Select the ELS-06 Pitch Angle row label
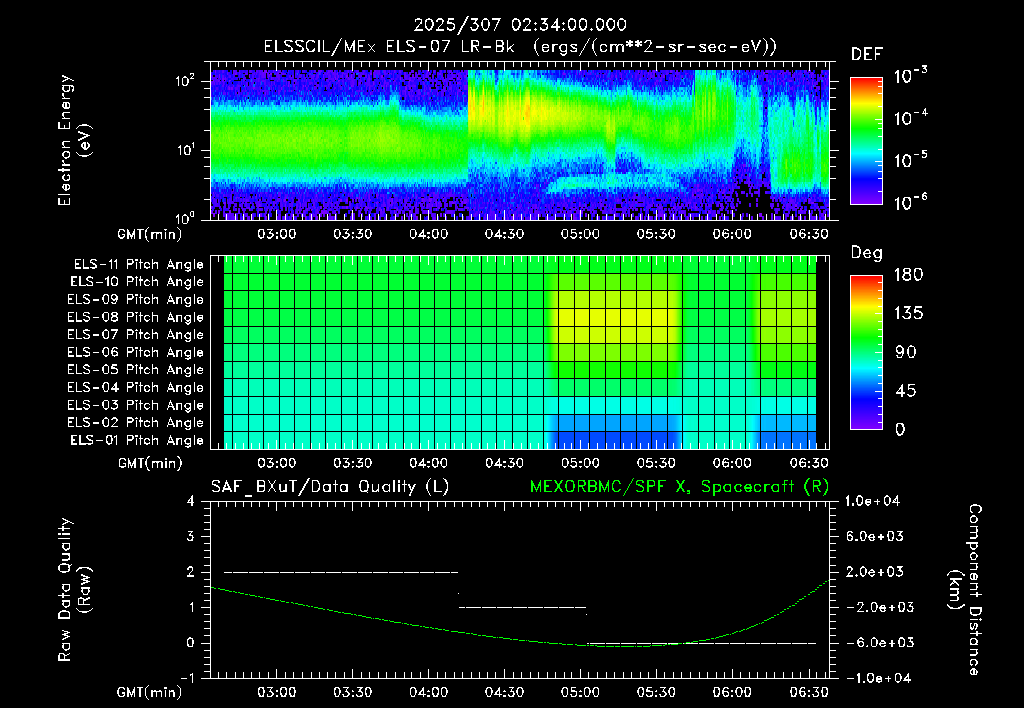 tap(136, 352)
